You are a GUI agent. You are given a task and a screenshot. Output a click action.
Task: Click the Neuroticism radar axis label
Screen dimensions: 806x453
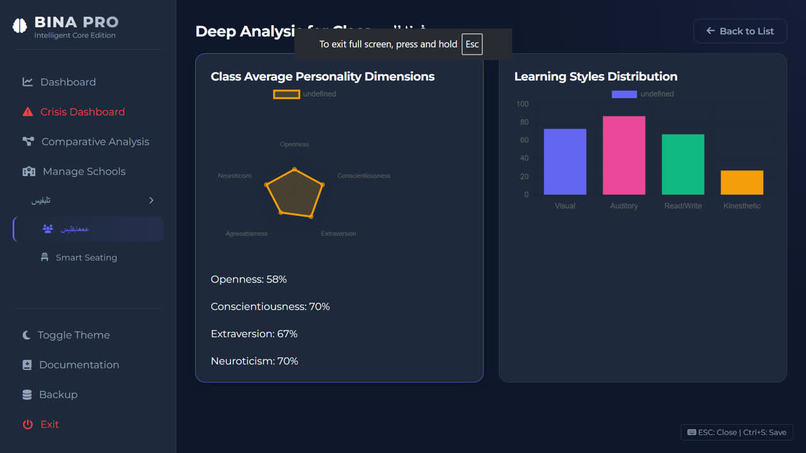(x=235, y=176)
